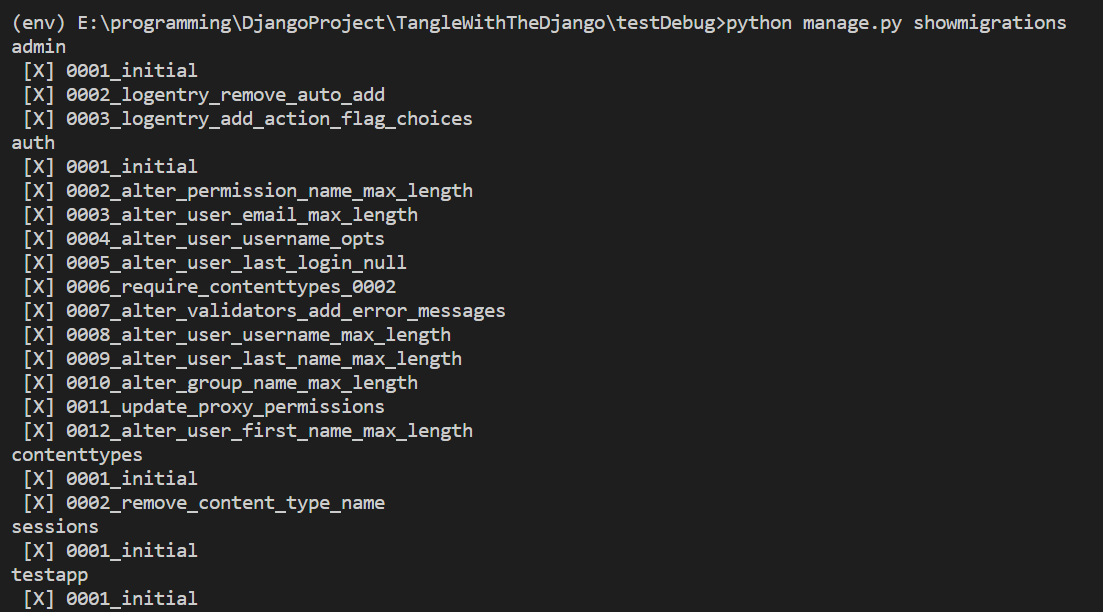1103x612 pixels.
Task: Click the testapp app heading
Action: 49,575
